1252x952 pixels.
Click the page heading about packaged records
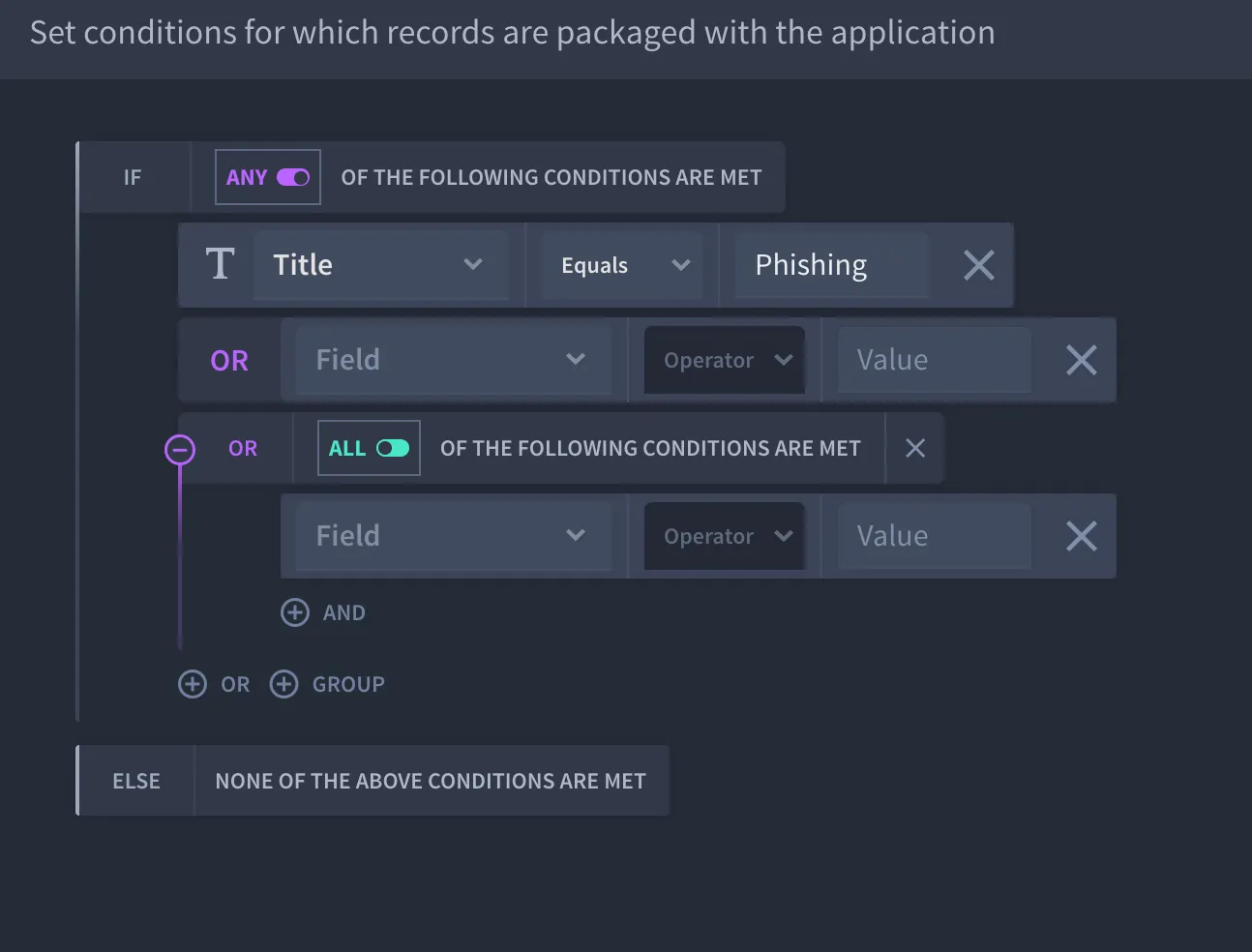[x=512, y=33]
